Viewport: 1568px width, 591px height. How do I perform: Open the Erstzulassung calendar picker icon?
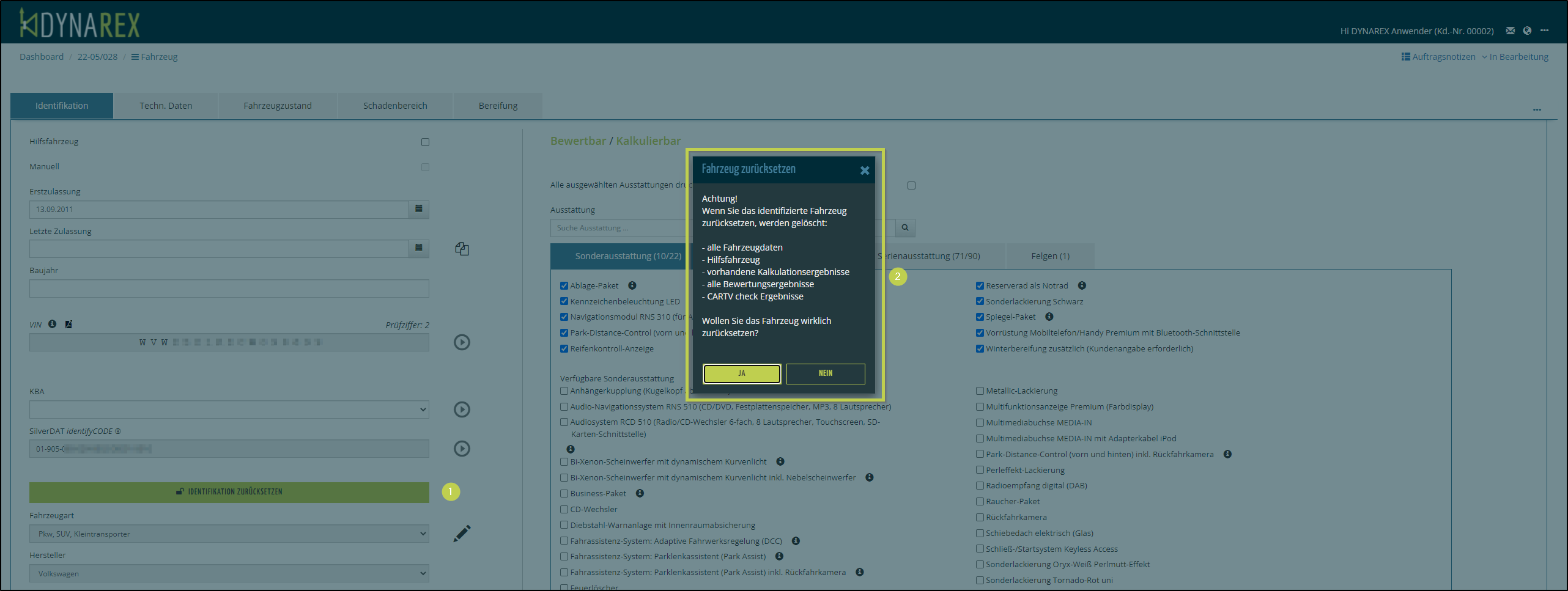(x=419, y=209)
